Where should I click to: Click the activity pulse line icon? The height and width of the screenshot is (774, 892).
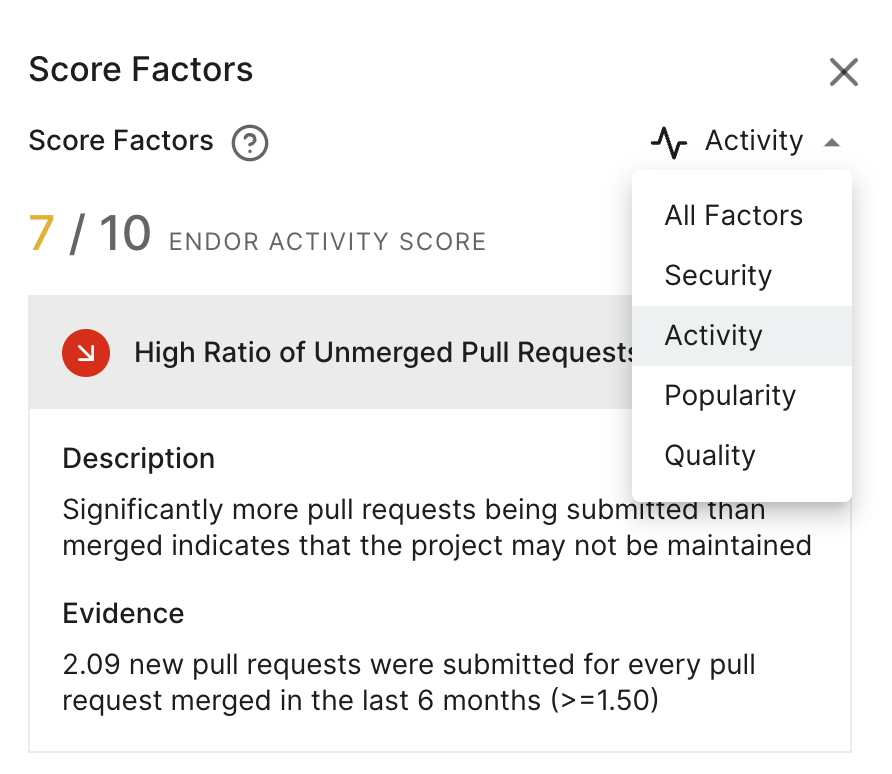coord(669,142)
